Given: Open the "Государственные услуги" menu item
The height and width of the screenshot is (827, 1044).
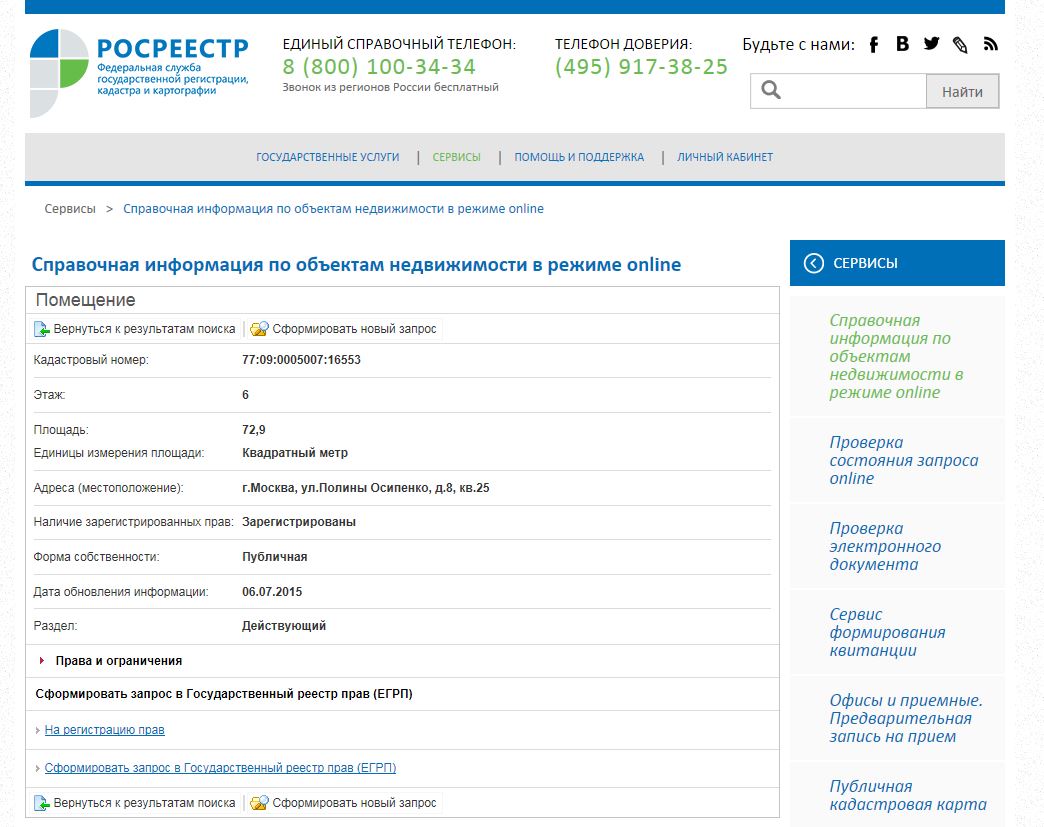Looking at the screenshot, I should click(x=327, y=157).
